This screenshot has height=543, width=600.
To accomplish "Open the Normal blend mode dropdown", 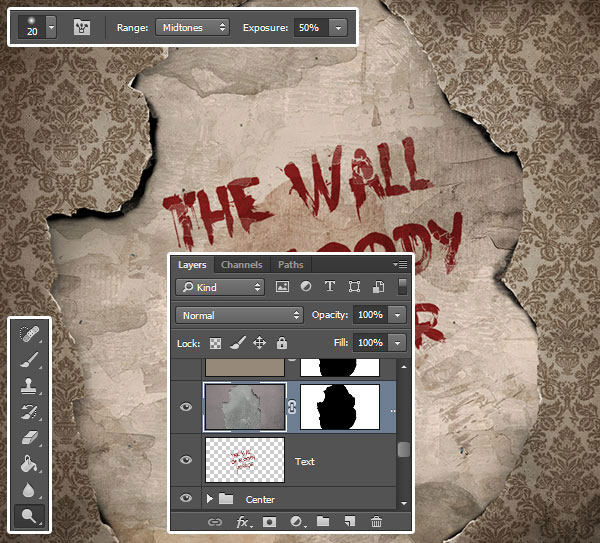I will [x=239, y=314].
